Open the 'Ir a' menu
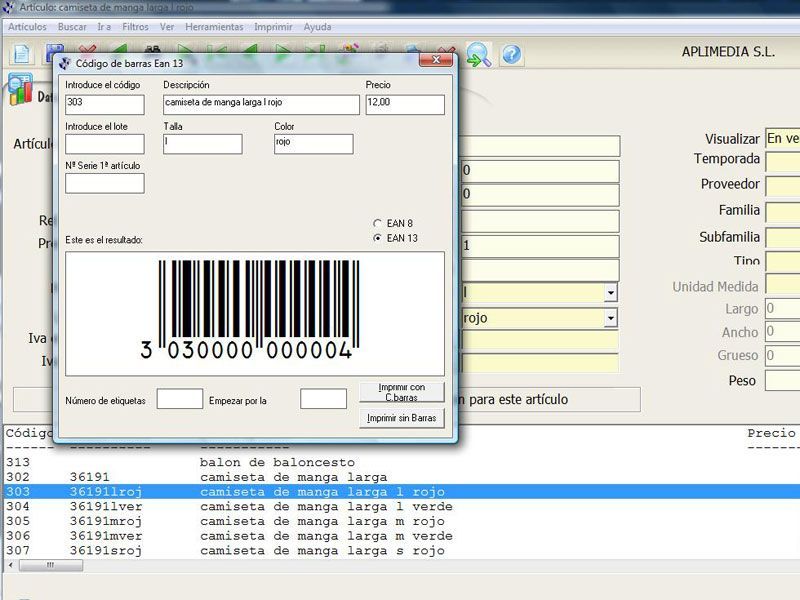Screen dimensions: 800x600 [104, 27]
